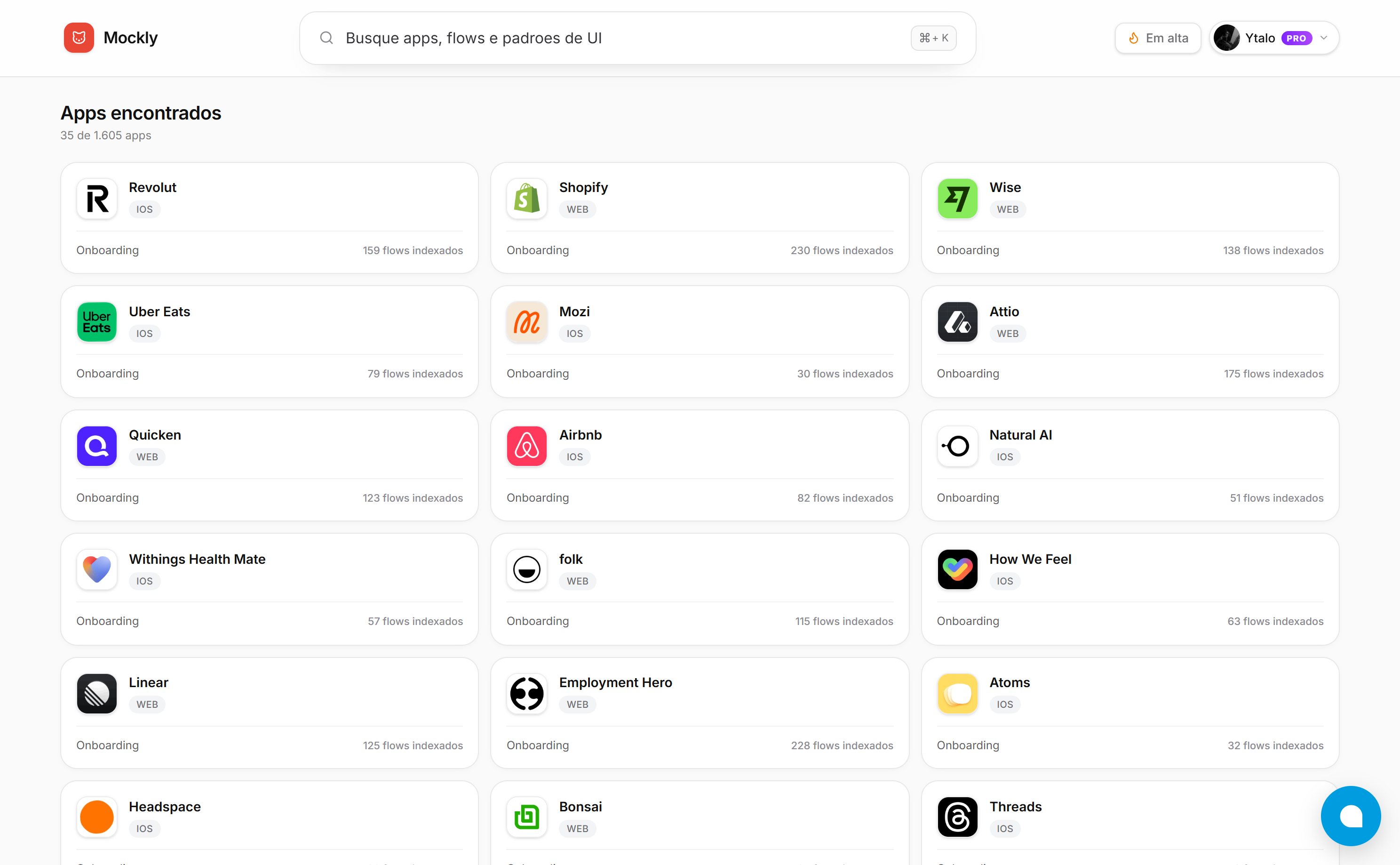The height and width of the screenshot is (865, 1400).
Task: Open the Airbnb app icon
Action: 526,446
